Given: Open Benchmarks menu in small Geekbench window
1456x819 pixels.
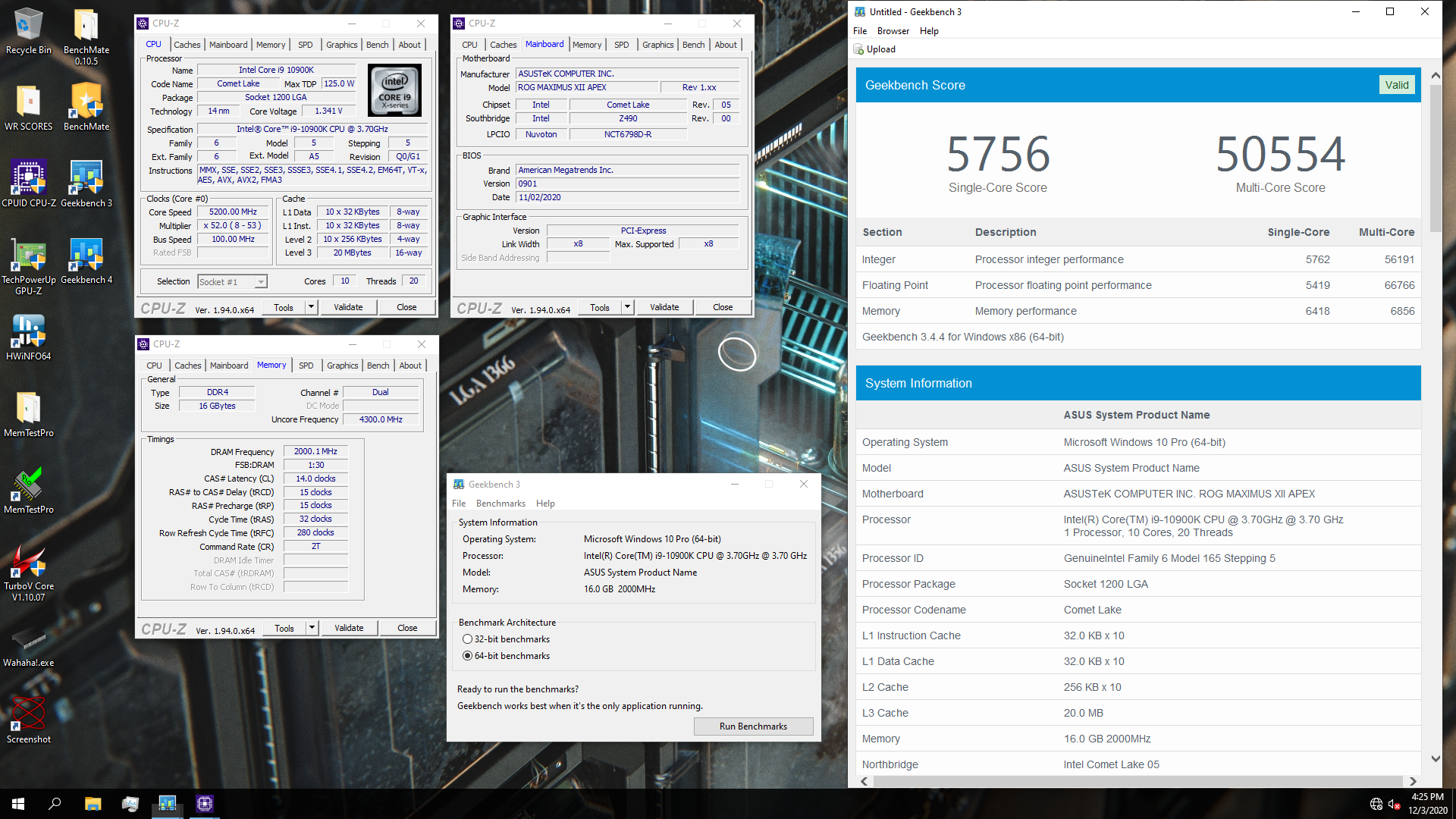Looking at the screenshot, I should point(500,504).
